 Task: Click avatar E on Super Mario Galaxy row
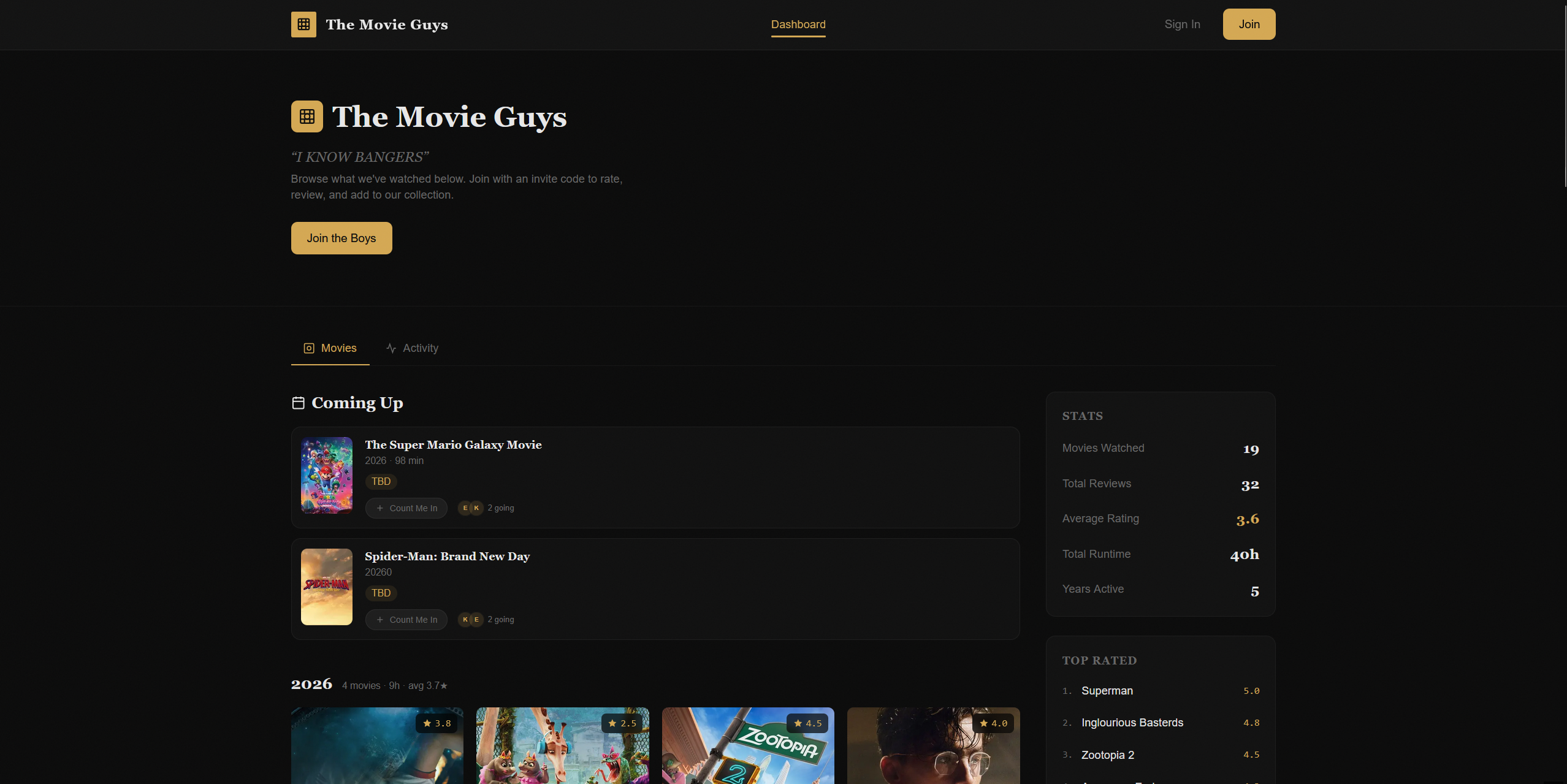pyautogui.click(x=465, y=508)
